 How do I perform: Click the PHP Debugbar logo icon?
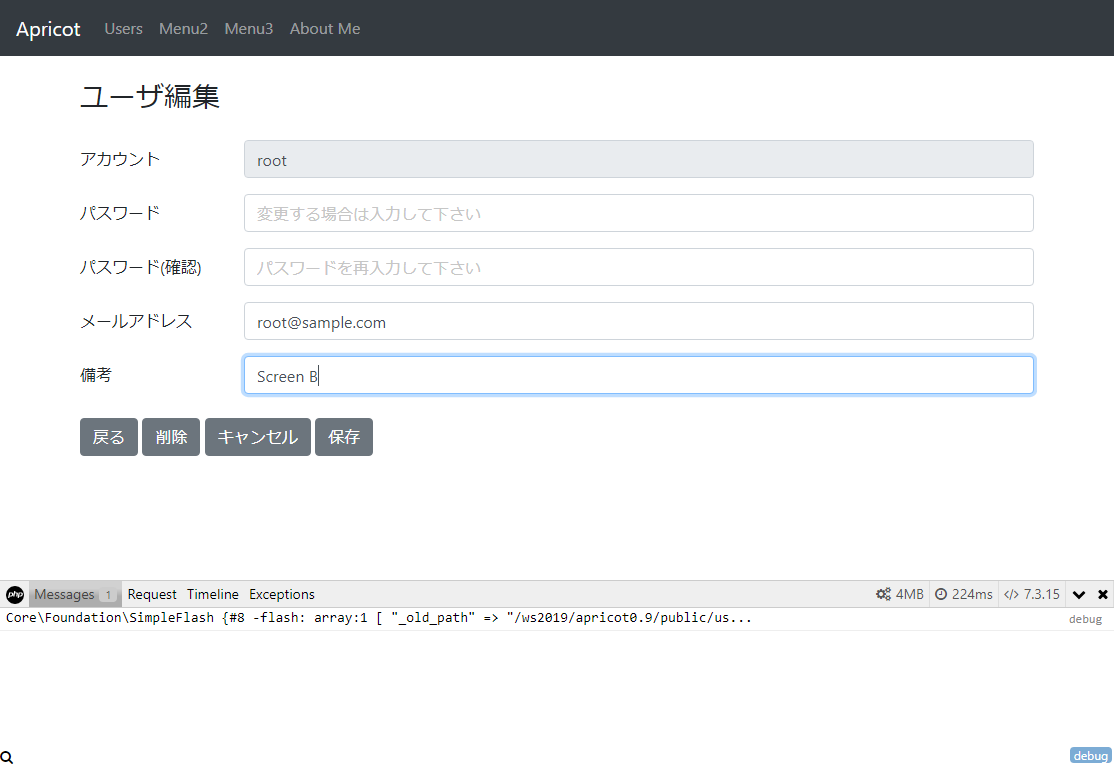tap(15, 594)
